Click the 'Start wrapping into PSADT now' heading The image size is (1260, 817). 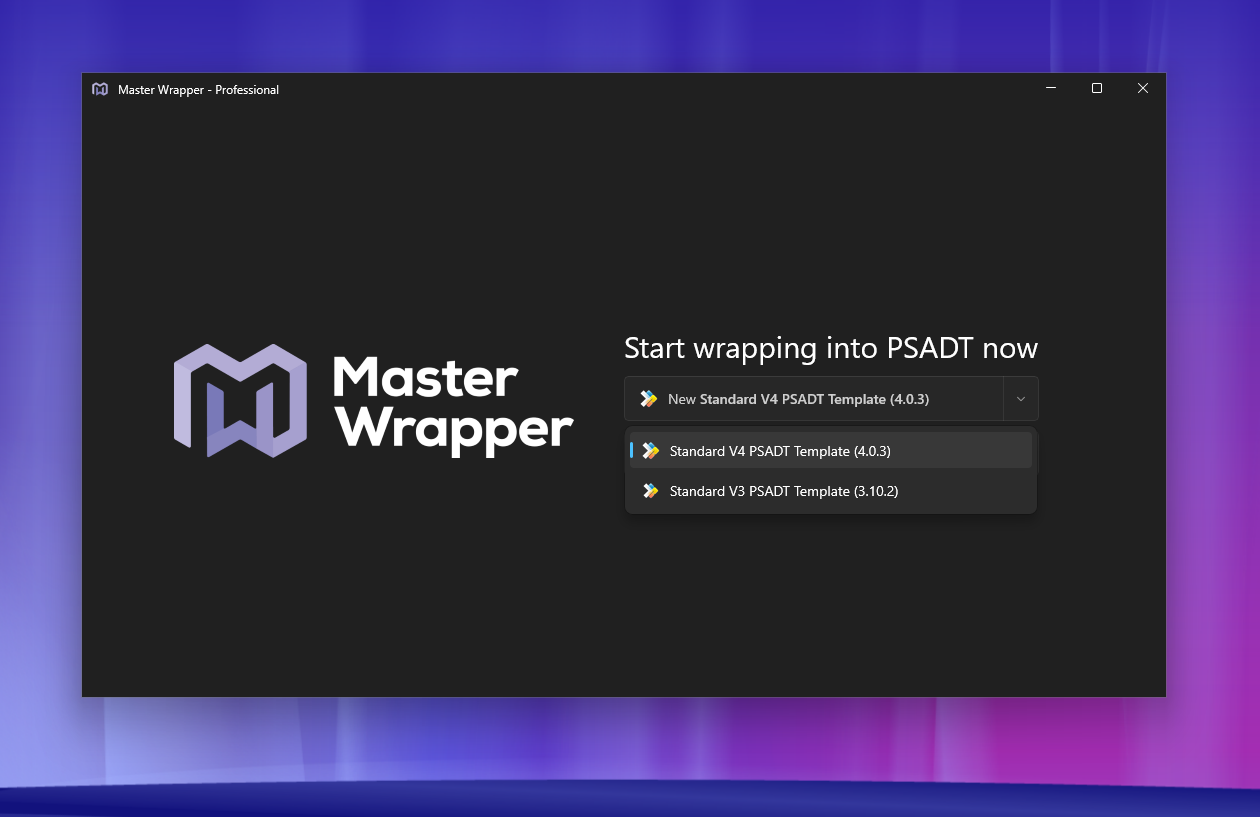pos(831,348)
